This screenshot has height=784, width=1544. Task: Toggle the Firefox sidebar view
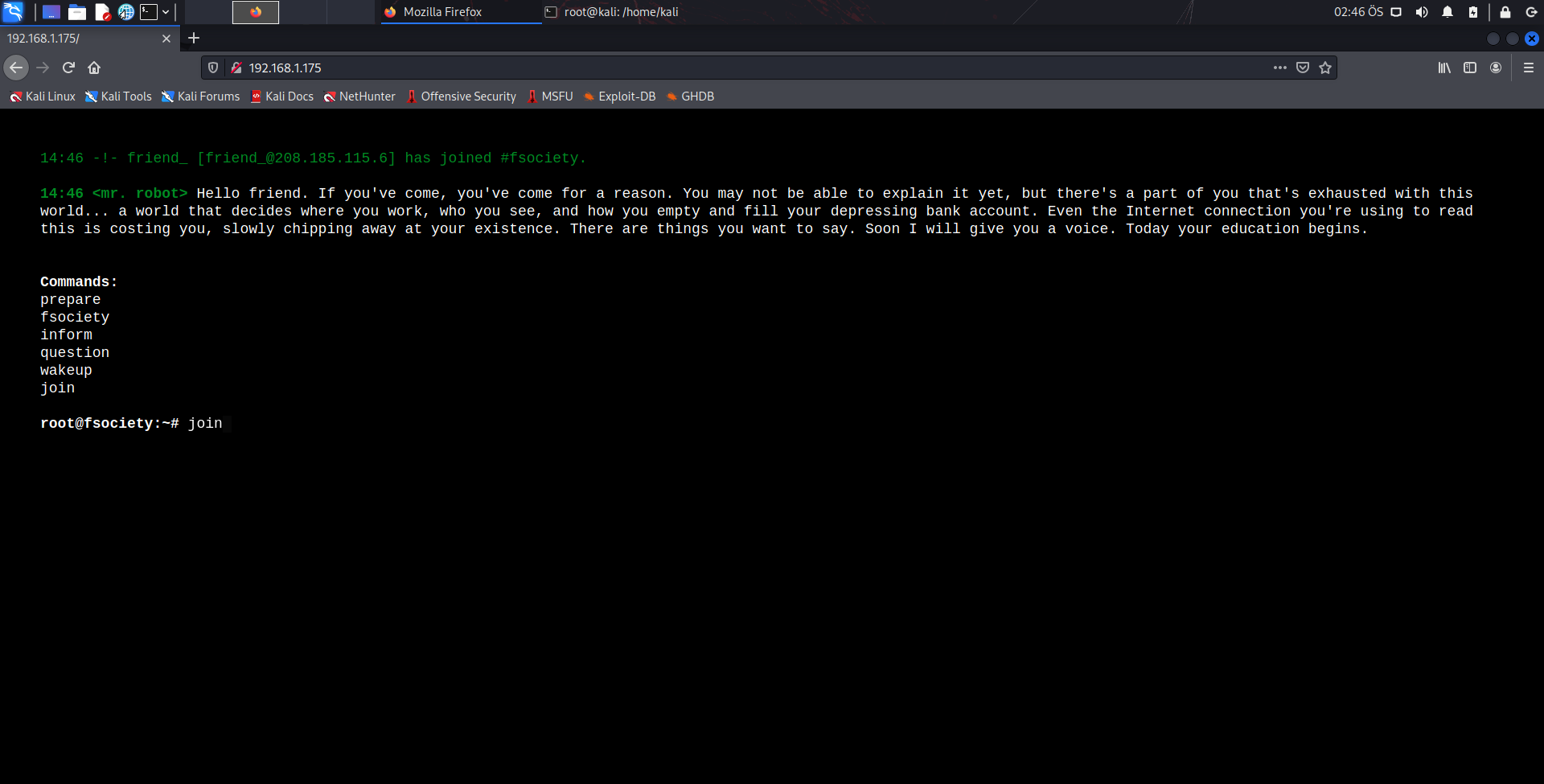tap(1470, 68)
